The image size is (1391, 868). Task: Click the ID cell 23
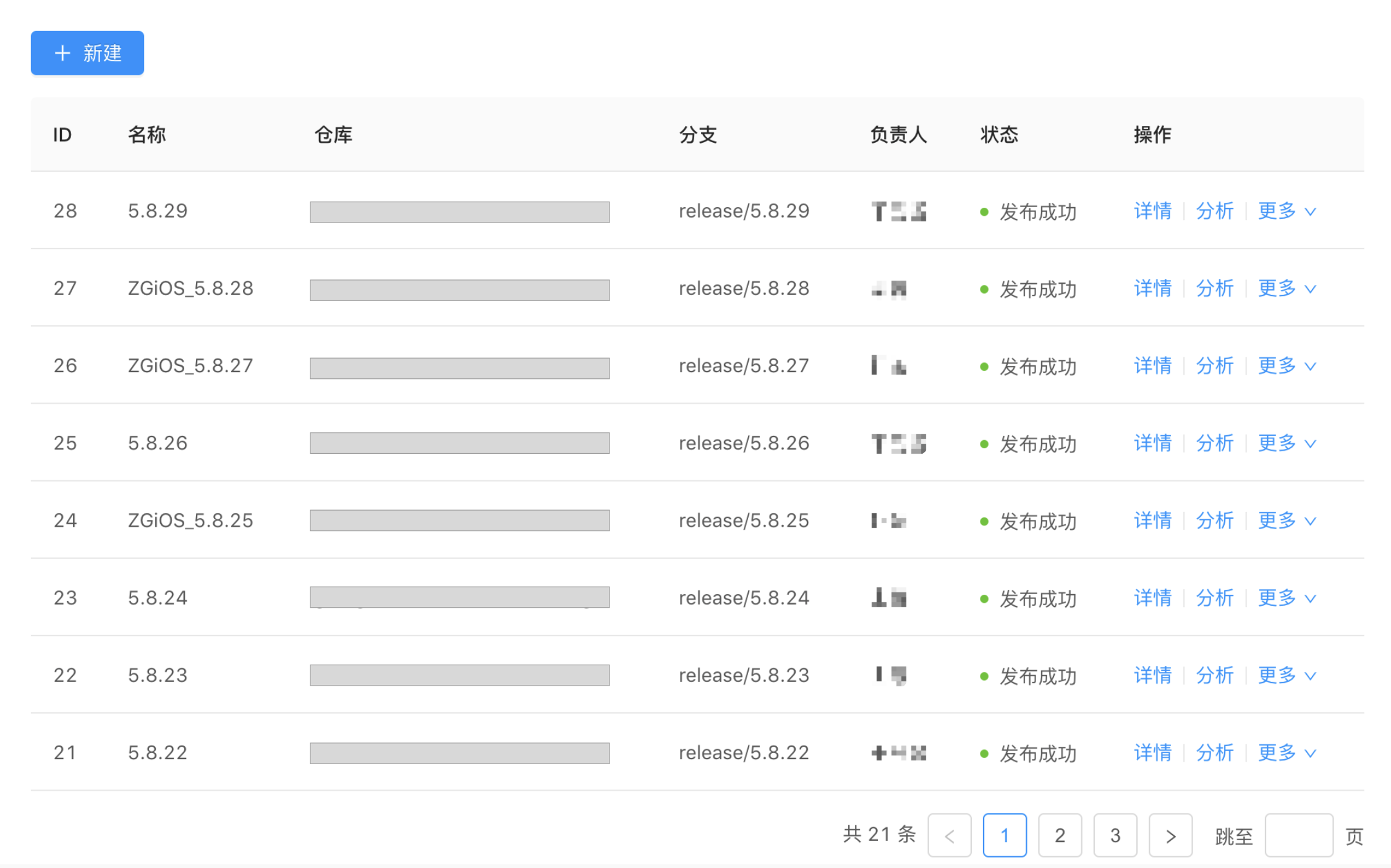tap(65, 598)
